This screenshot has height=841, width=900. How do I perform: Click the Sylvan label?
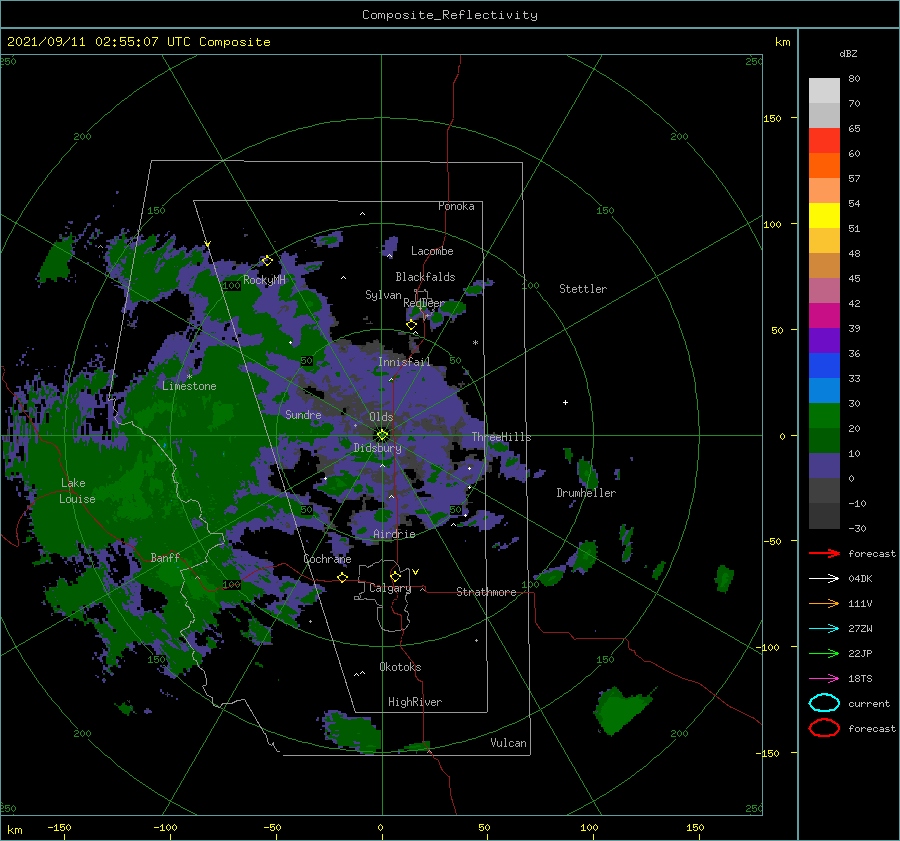tap(383, 295)
